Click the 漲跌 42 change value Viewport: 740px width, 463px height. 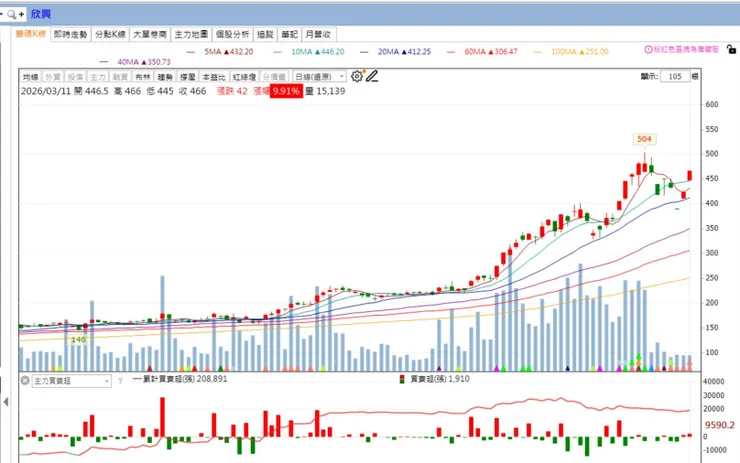232,91
